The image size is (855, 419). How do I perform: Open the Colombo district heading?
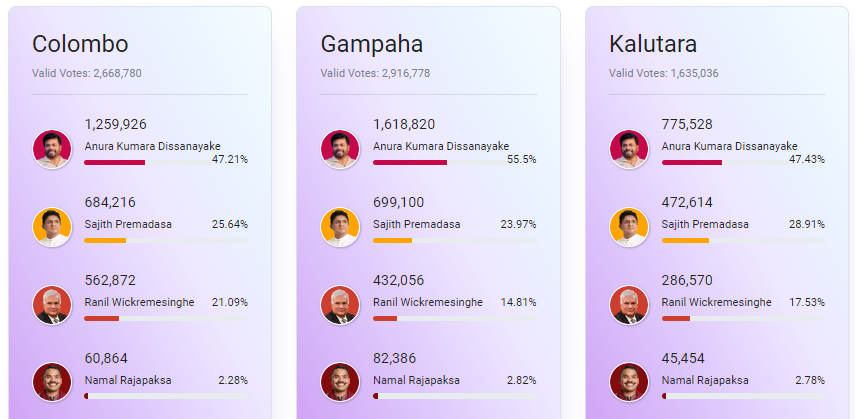[x=80, y=44]
